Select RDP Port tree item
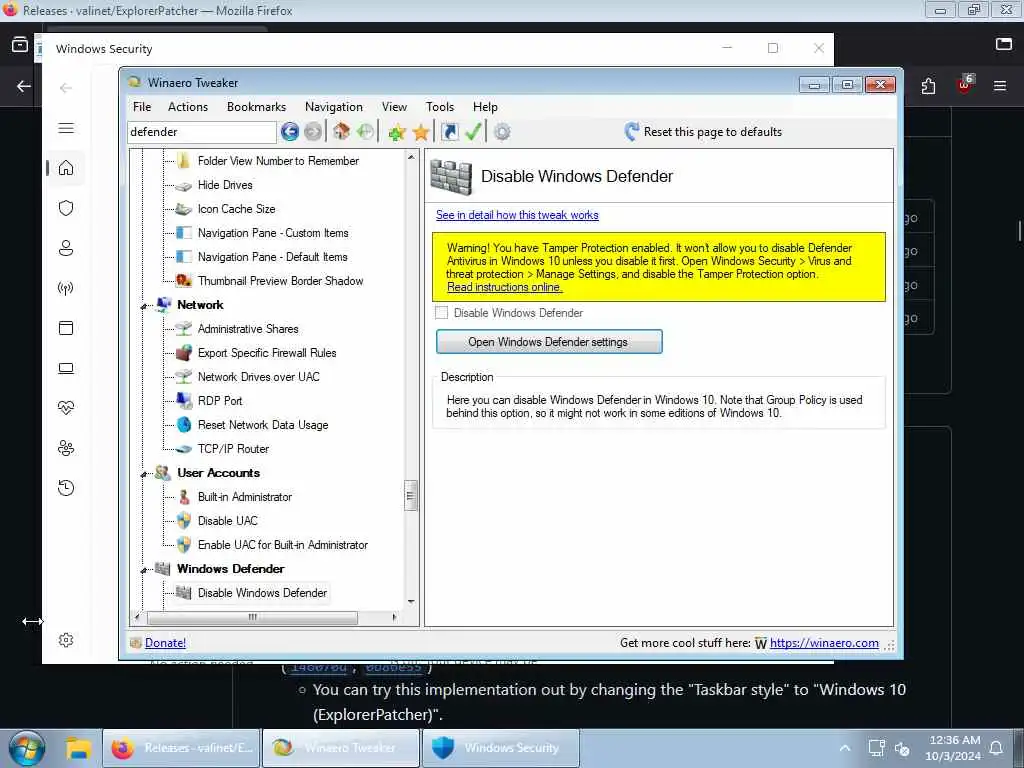1024x768 pixels. click(220, 401)
